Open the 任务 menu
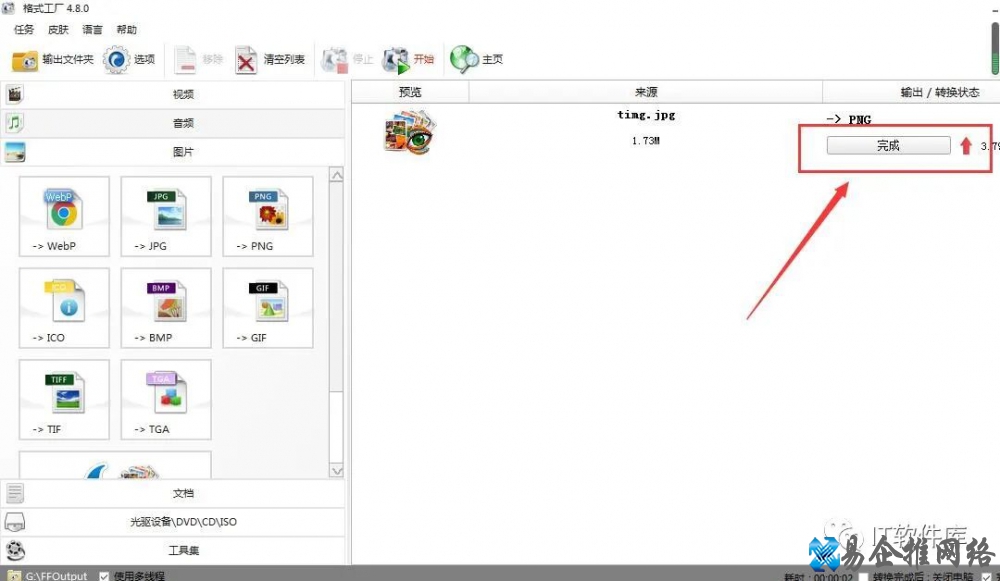 [x=24, y=30]
